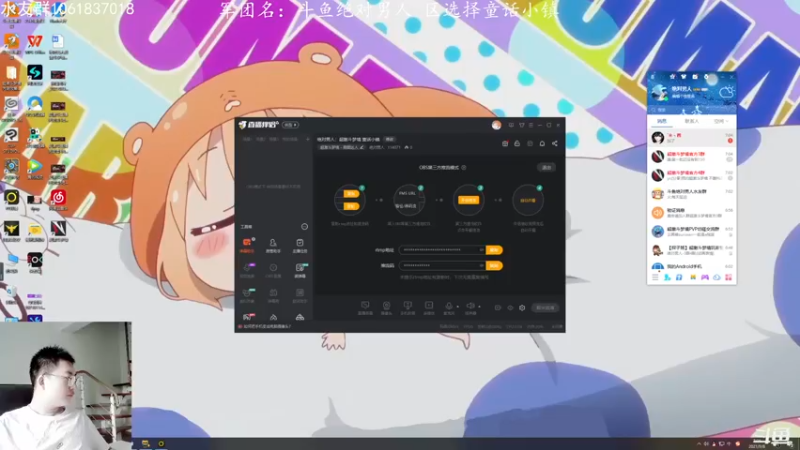Open the shield icon in streaming app title bar

click(x=521, y=125)
